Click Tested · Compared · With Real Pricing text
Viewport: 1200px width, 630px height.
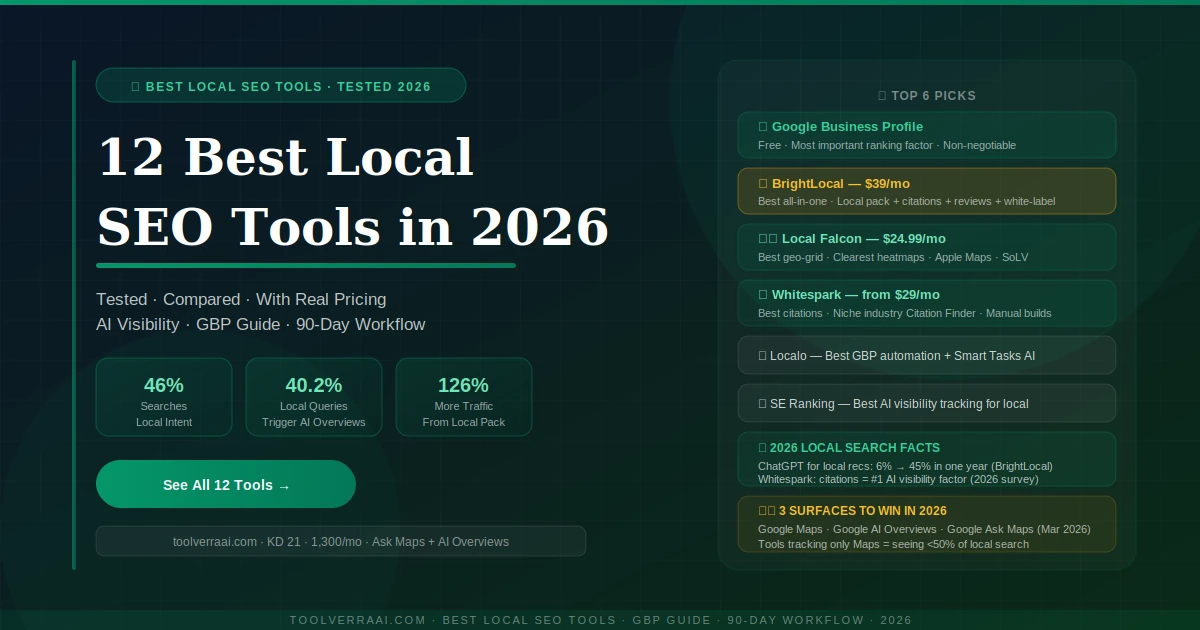(241, 299)
